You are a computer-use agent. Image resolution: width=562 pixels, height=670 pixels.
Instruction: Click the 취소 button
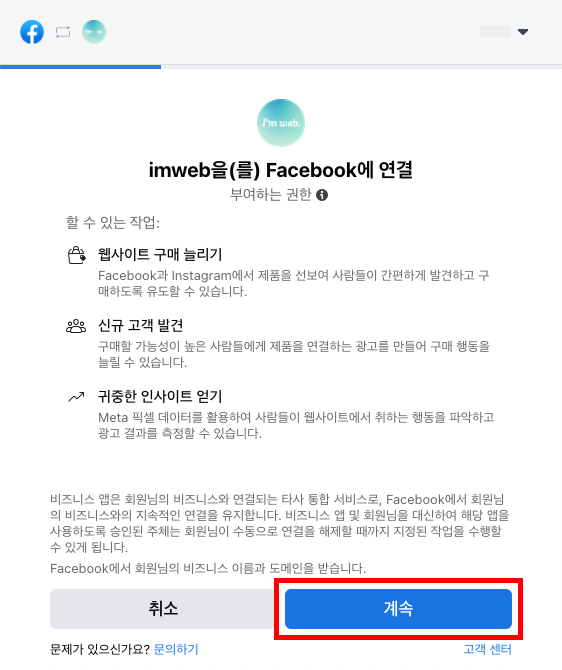[163, 609]
